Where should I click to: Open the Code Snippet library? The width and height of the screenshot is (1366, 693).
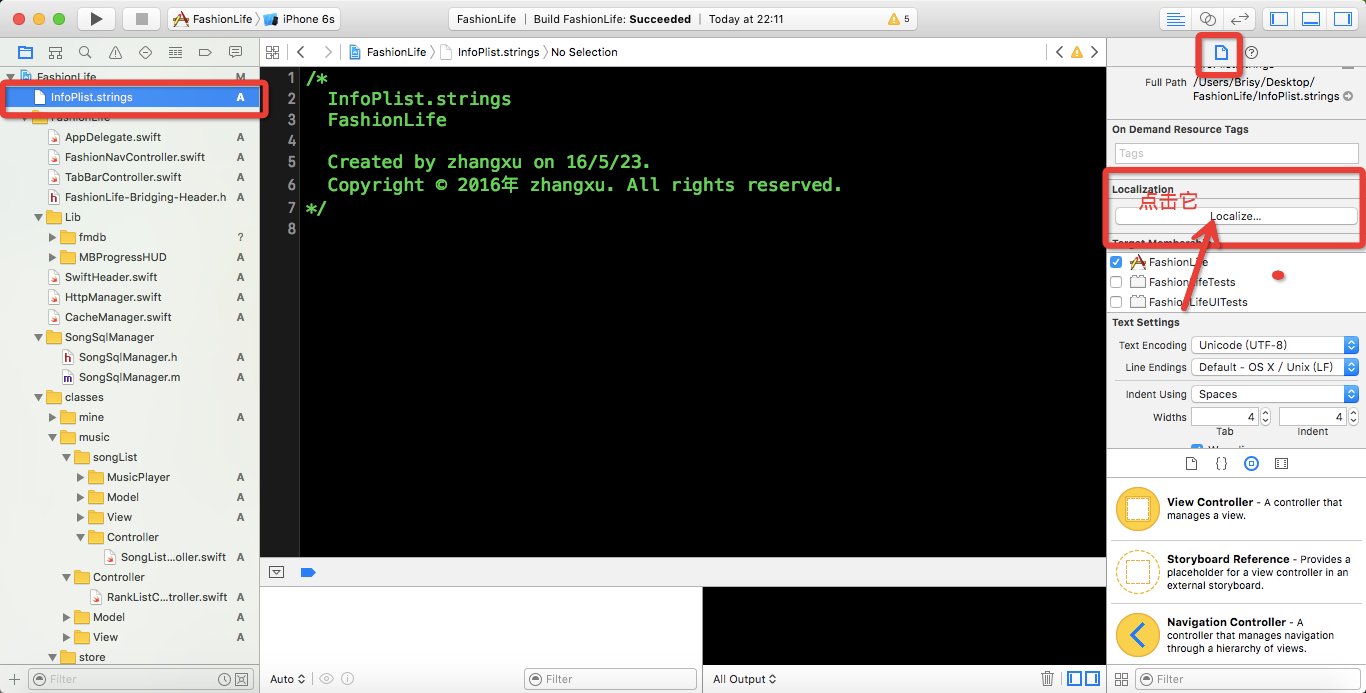[1221, 464]
